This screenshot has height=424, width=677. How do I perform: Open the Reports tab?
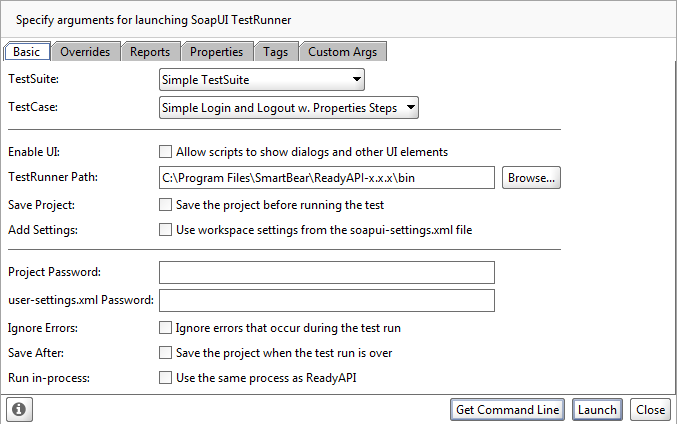click(x=150, y=52)
